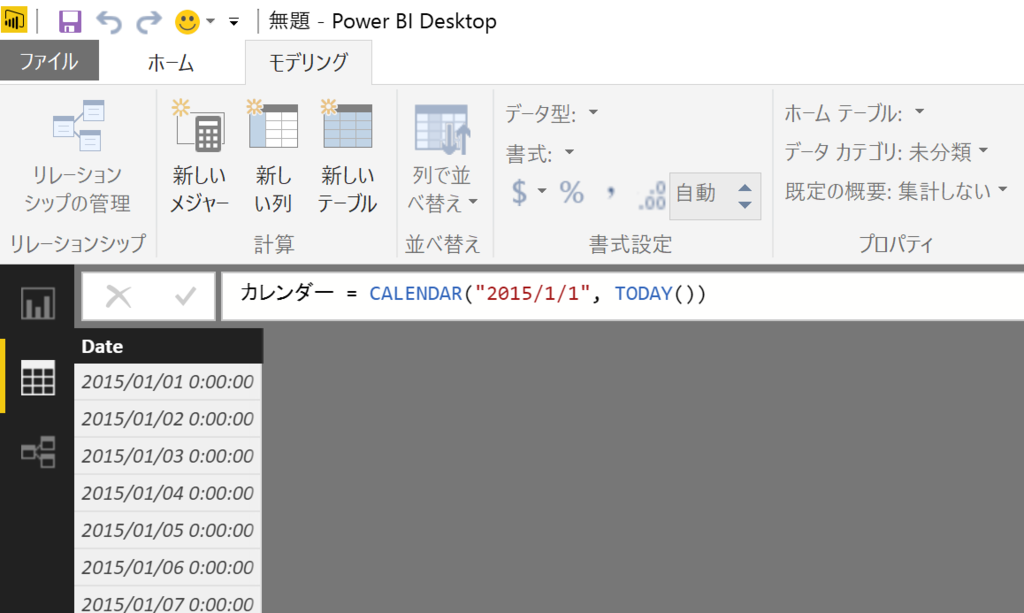Add a 新しい列
The height and width of the screenshot is (613, 1024).
[273, 157]
